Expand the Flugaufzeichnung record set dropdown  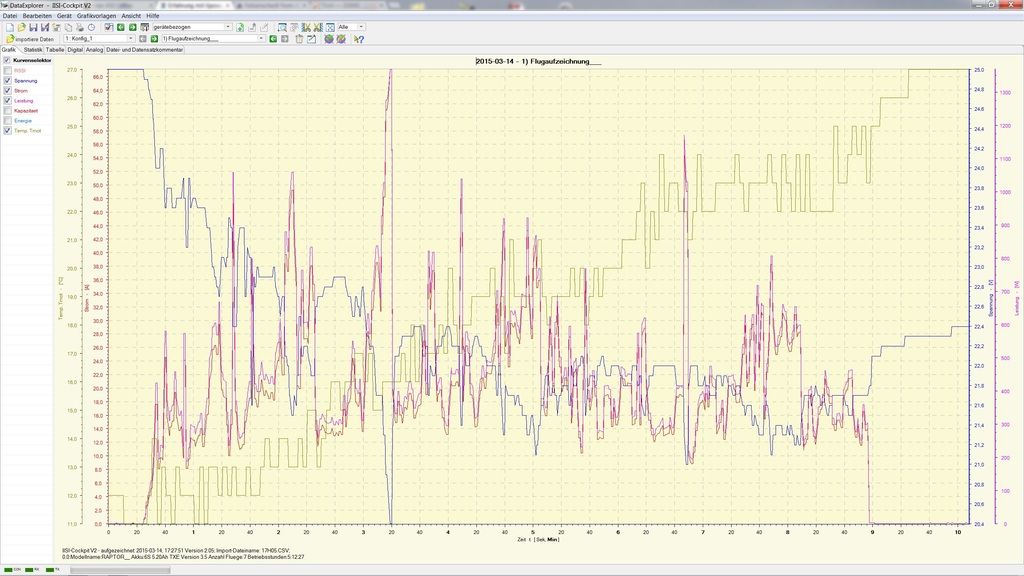261,39
